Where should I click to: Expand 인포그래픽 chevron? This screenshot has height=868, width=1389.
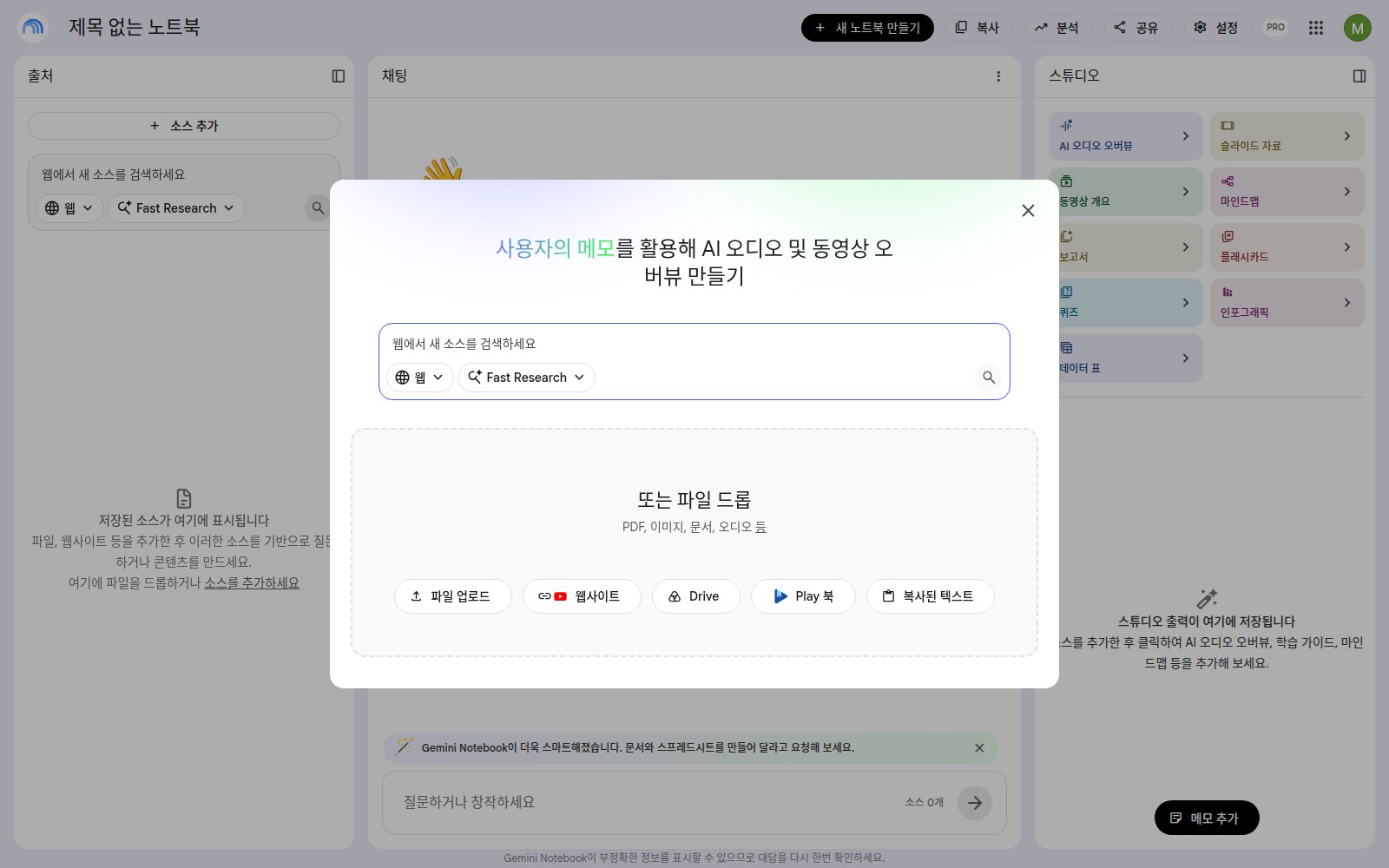pyautogui.click(x=1347, y=303)
